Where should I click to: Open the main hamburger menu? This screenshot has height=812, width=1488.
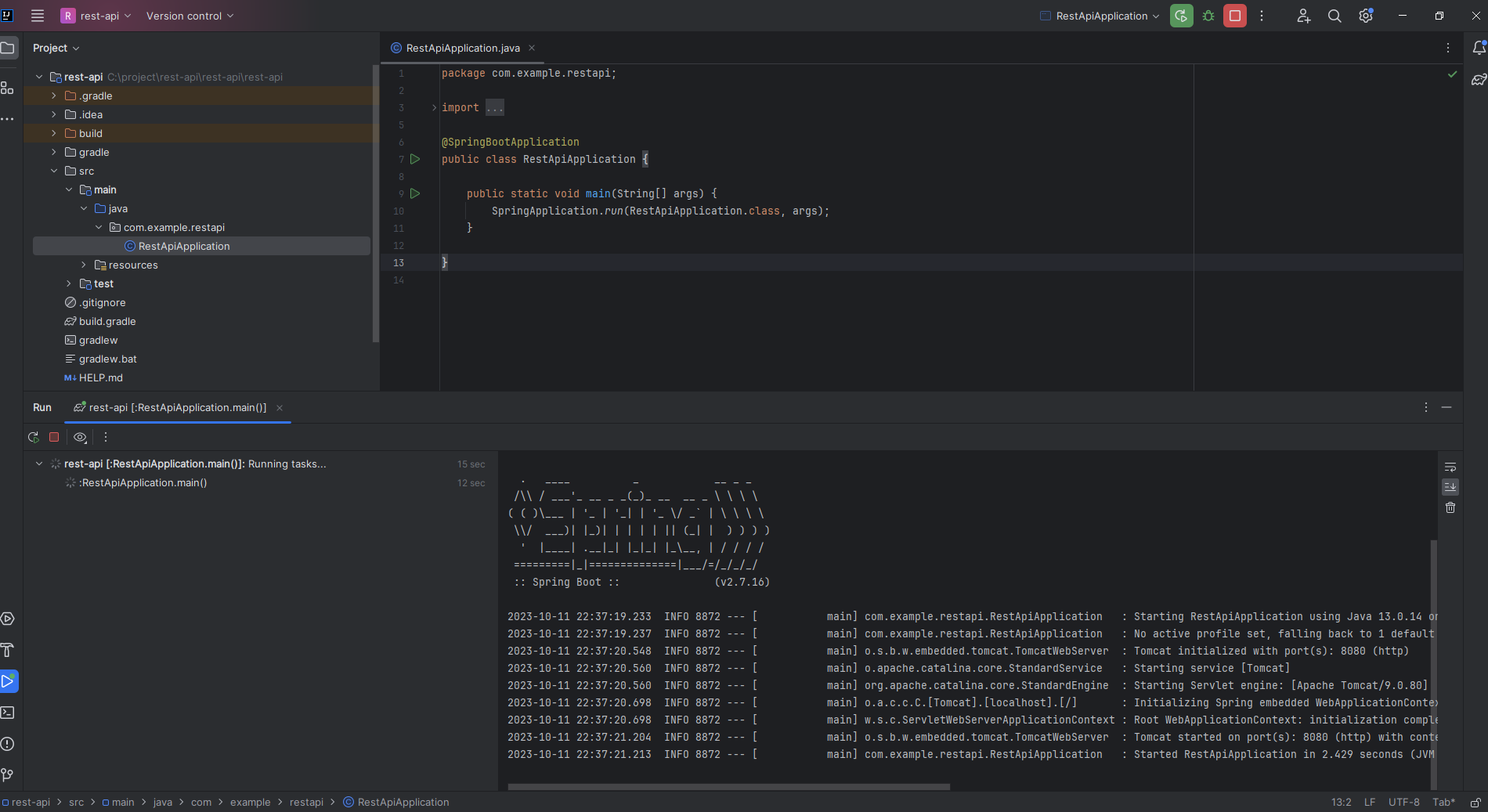coord(38,16)
